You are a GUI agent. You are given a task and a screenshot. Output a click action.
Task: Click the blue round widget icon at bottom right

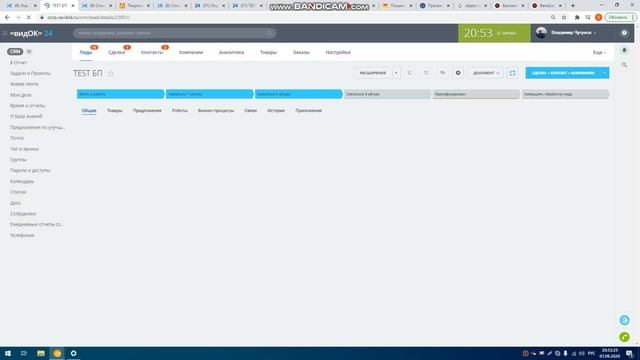pos(624,320)
